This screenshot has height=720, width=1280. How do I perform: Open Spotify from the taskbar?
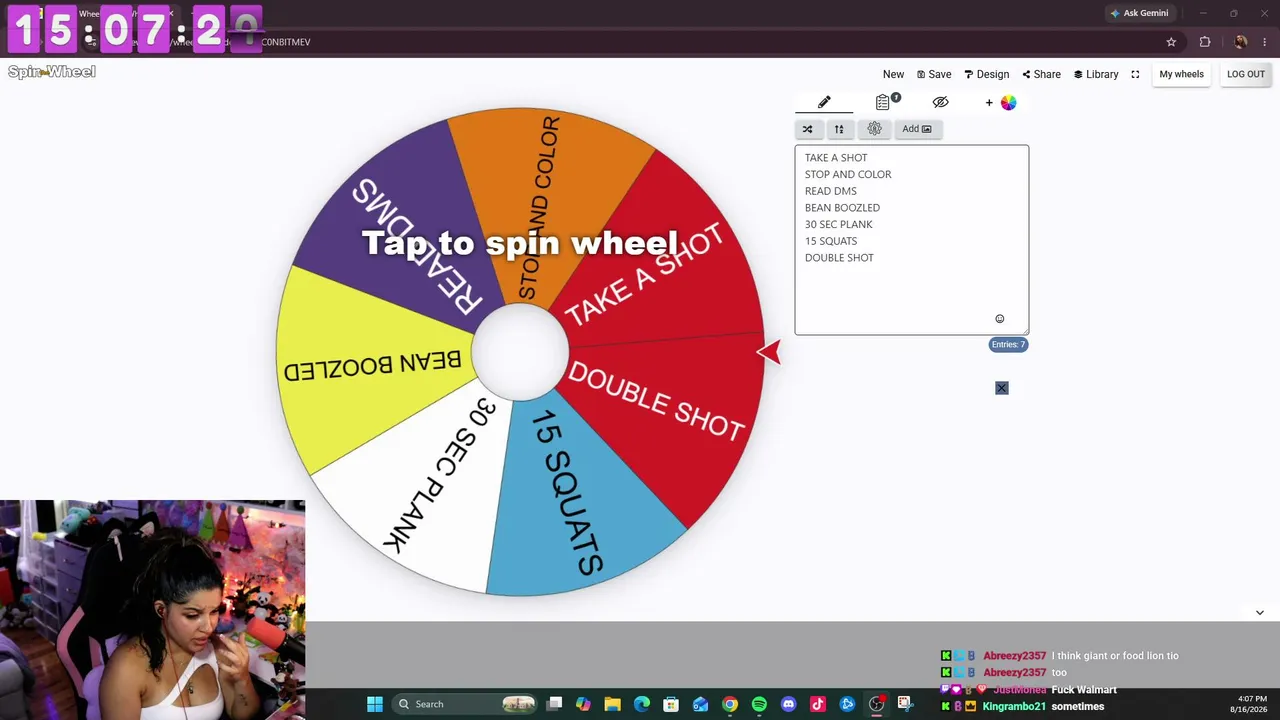pos(759,704)
